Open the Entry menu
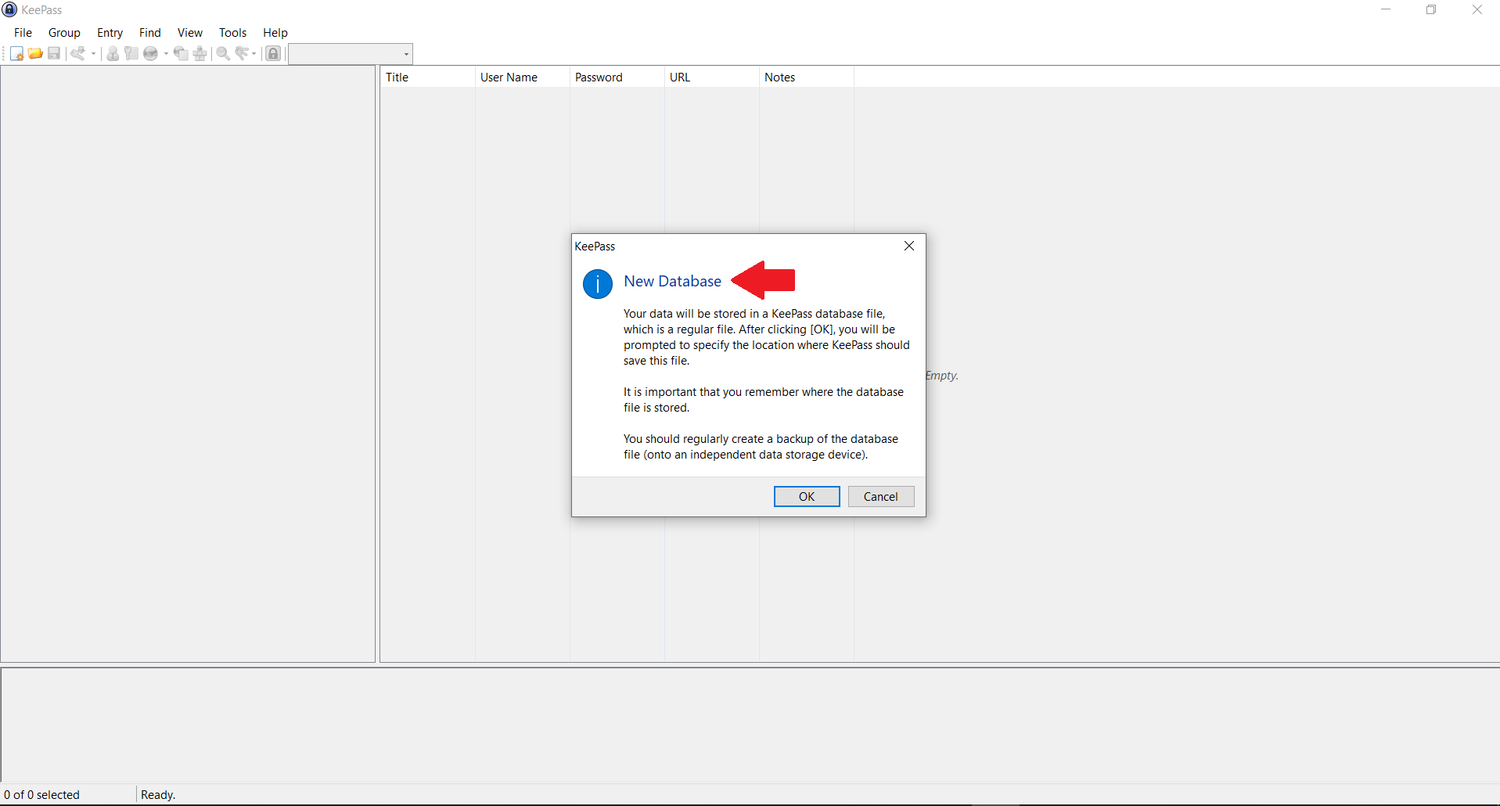 point(110,33)
